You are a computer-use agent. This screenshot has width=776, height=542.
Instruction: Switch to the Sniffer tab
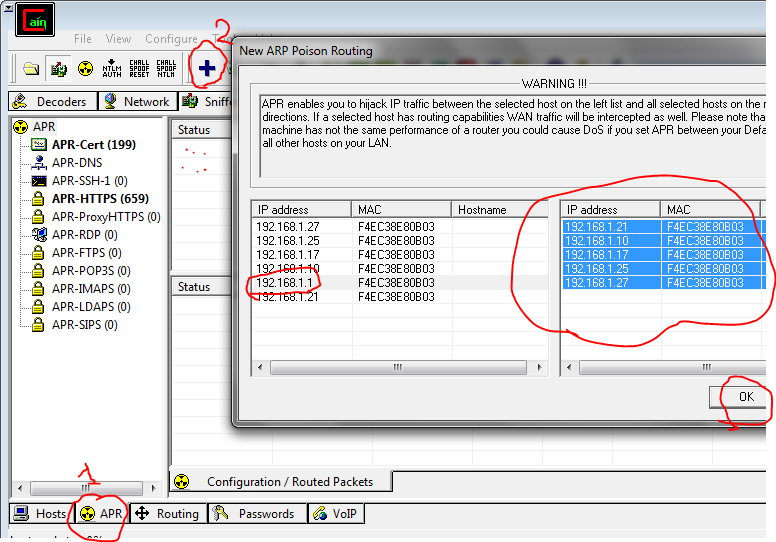[x=206, y=101]
